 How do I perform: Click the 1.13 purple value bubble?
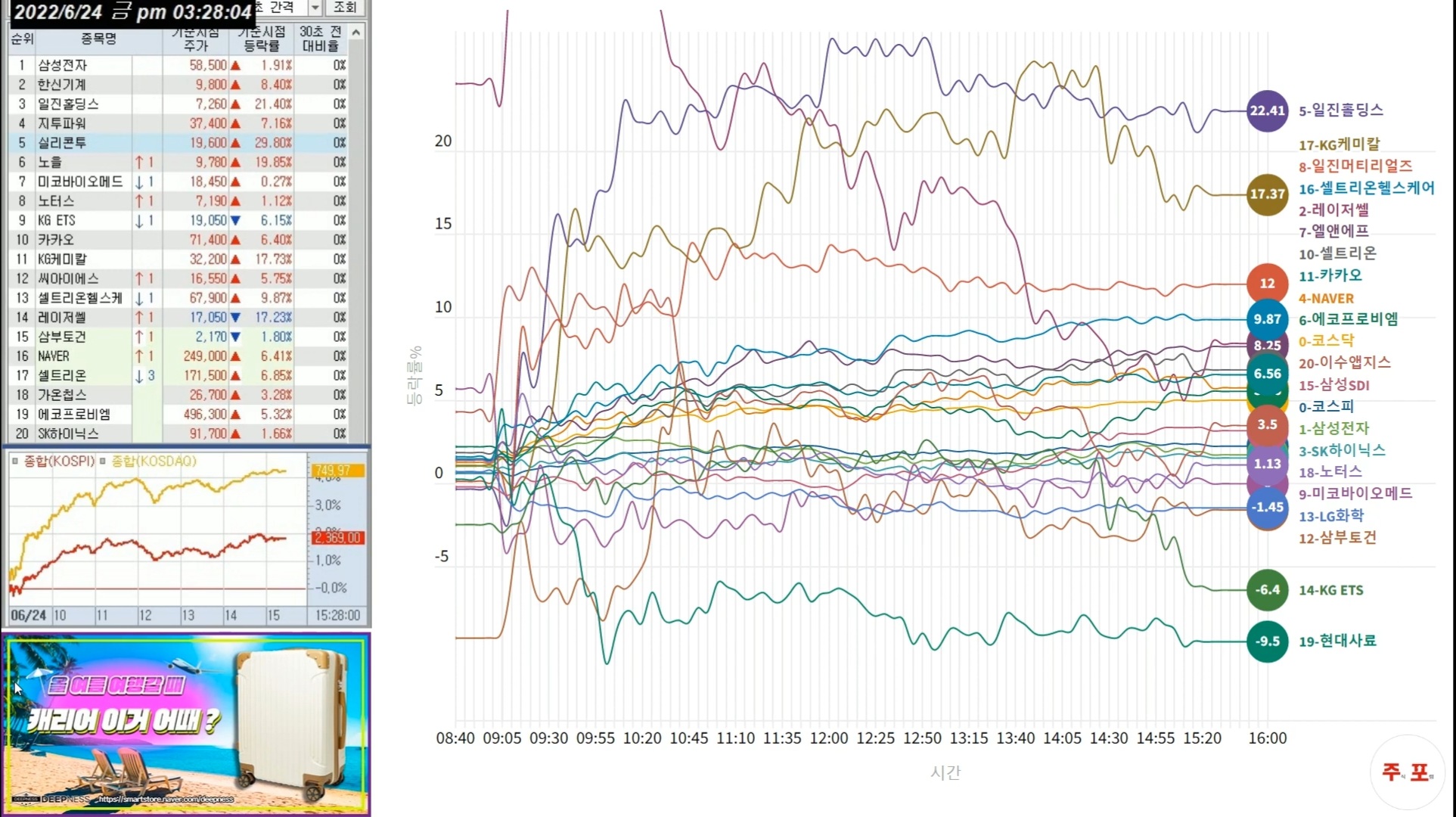coord(1267,464)
